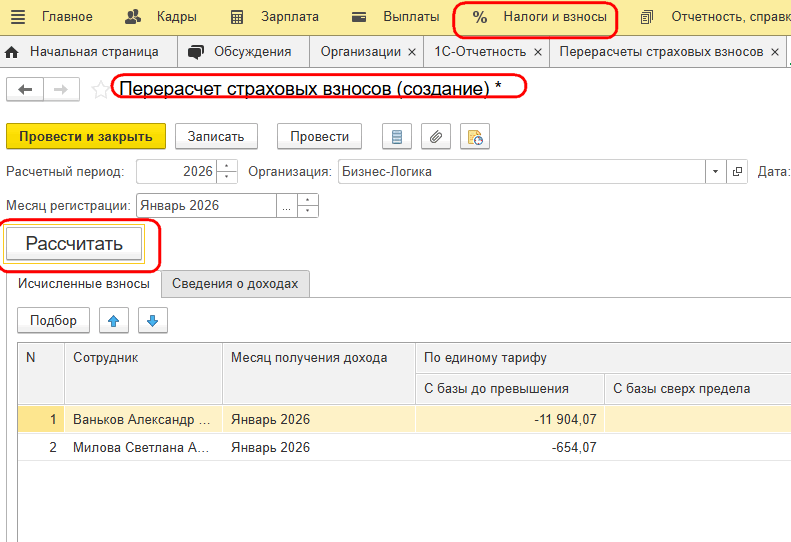Open the Отчетность, справки section

point(715,17)
